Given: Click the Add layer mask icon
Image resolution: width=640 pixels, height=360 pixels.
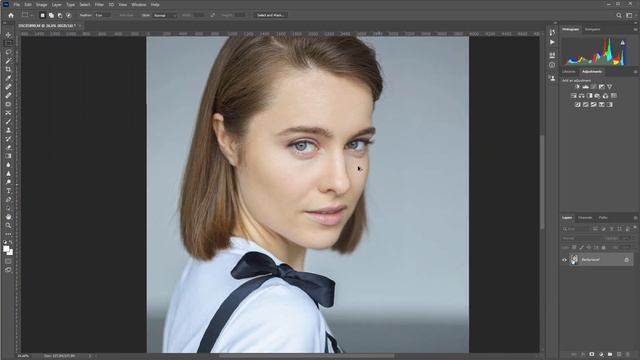Looking at the screenshot, I should click(591, 354).
